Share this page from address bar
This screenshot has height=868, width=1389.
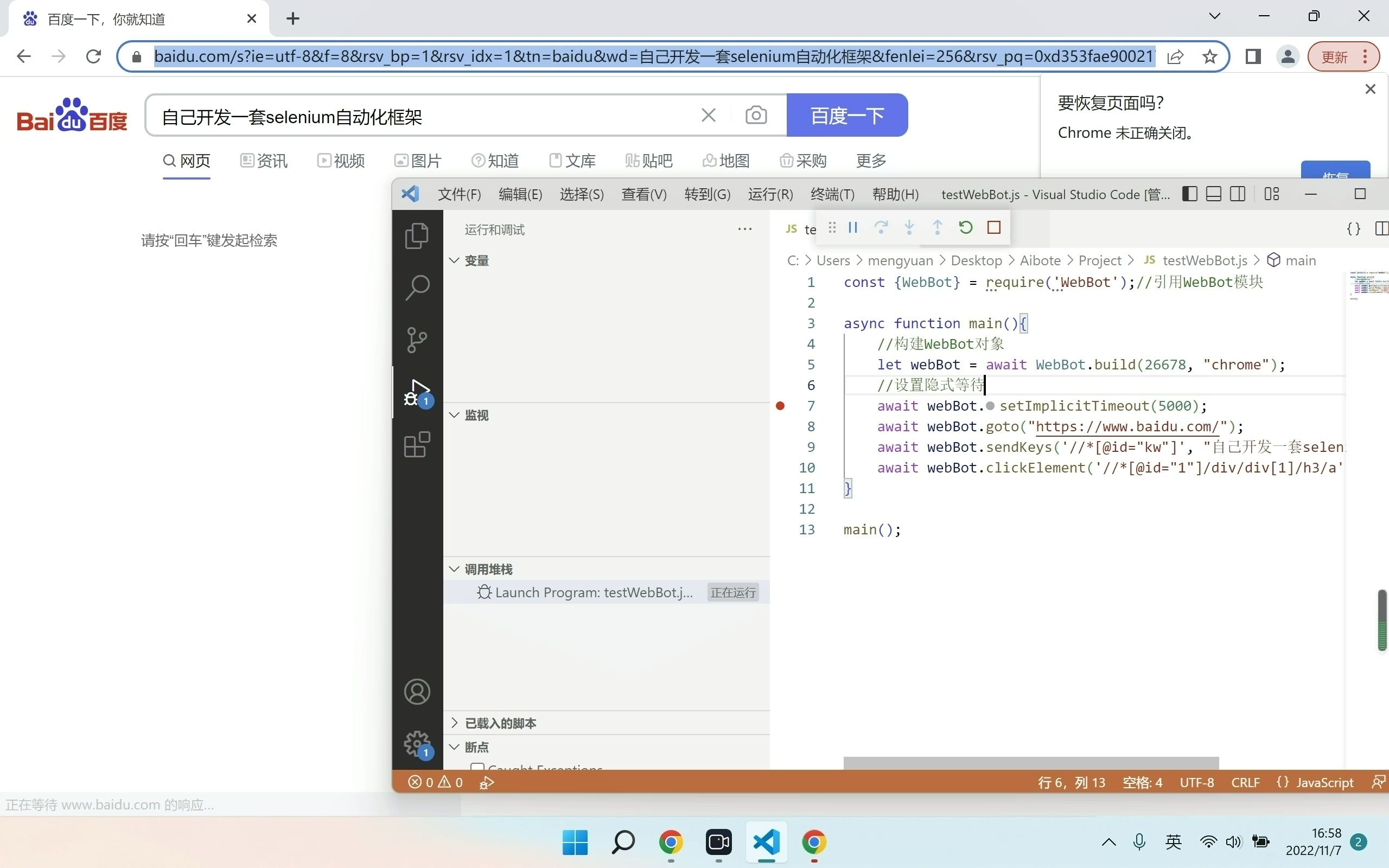point(1175,57)
